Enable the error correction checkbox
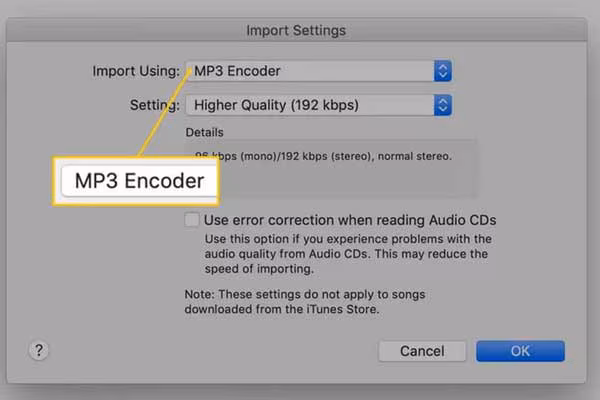The height and width of the screenshot is (400, 600). coord(192,220)
